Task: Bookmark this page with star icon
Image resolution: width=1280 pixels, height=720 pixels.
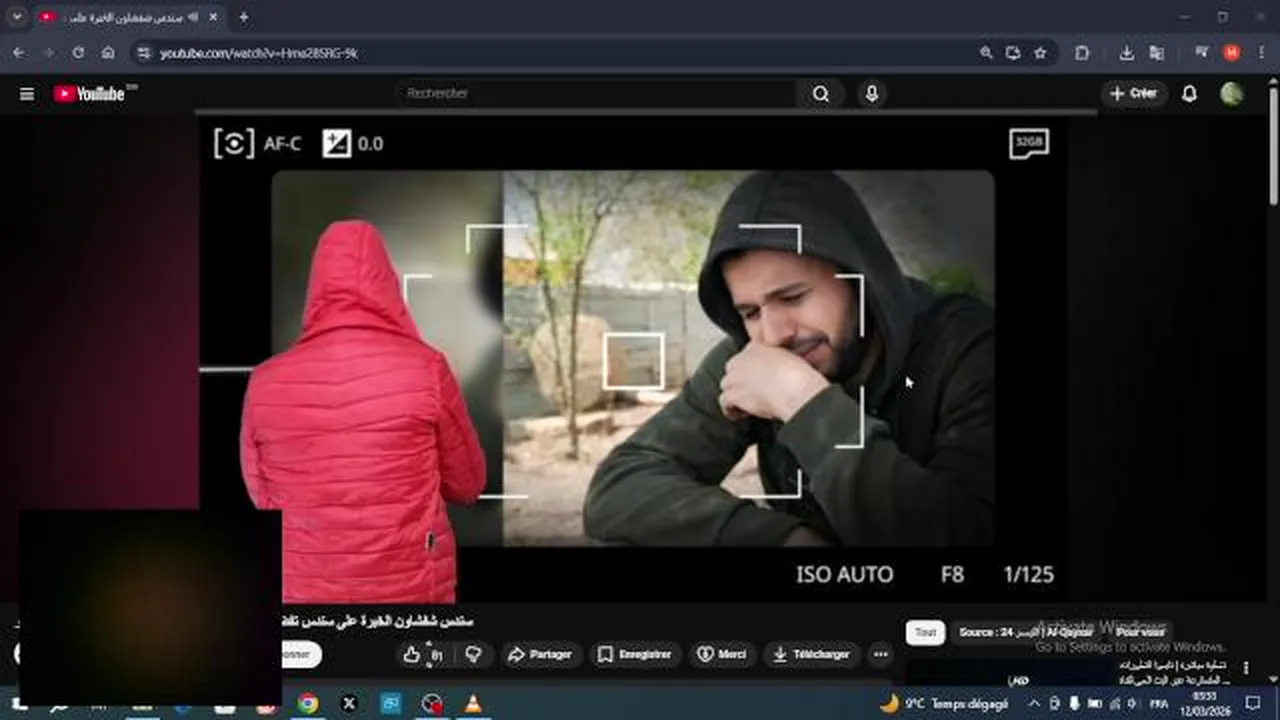Action: 1040,53
